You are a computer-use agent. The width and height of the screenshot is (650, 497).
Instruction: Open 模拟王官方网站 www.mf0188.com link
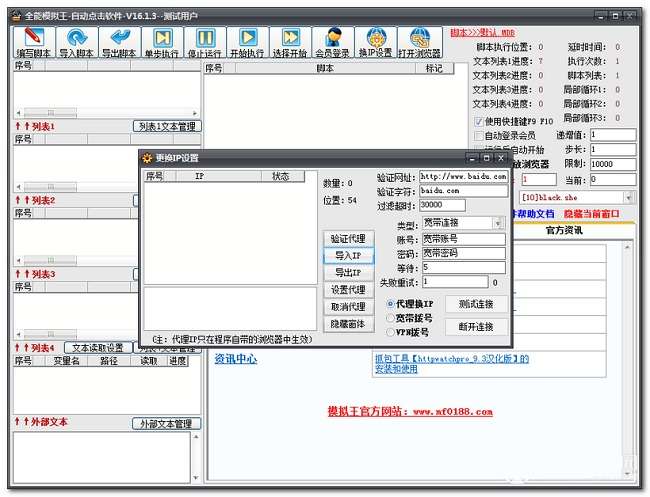(x=410, y=412)
